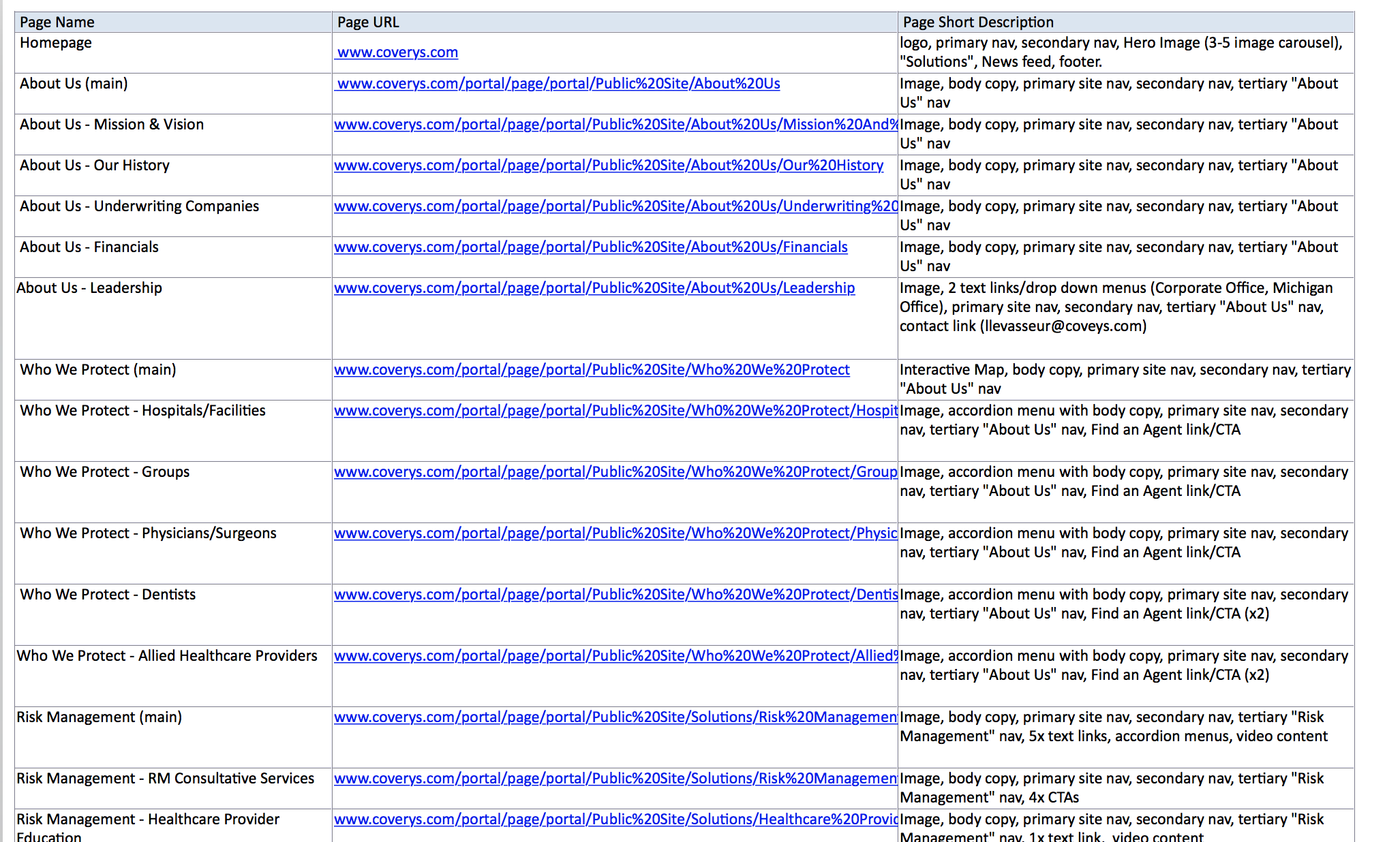
Task: Select the Page Short Description header cell
Action: (1126, 22)
